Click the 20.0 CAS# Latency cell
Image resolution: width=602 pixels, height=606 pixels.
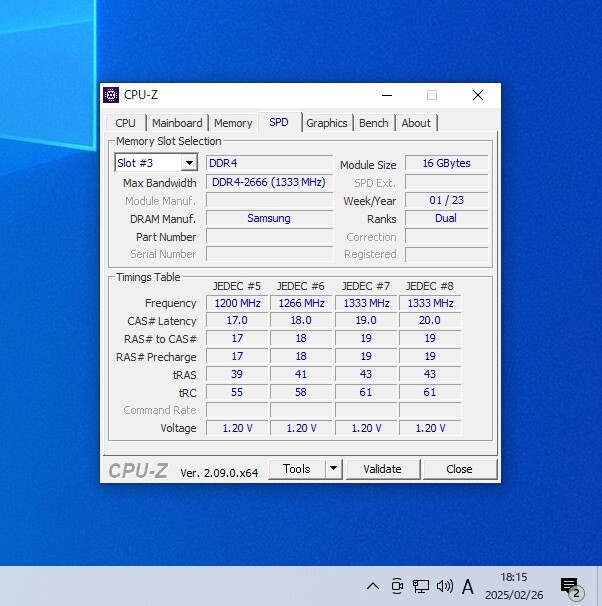tap(430, 320)
